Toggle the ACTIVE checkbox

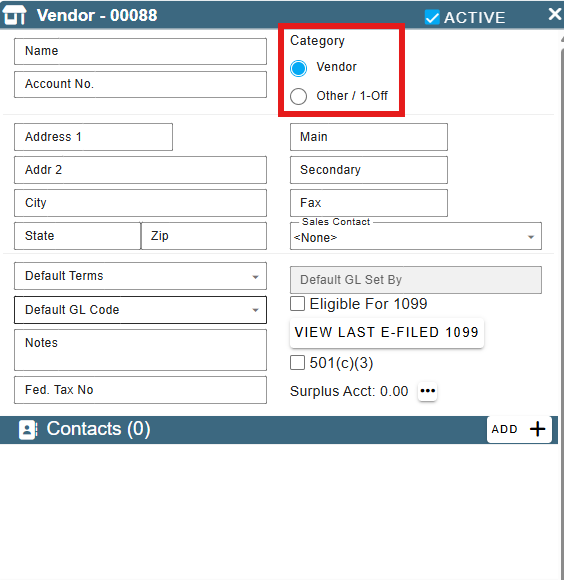point(432,17)
